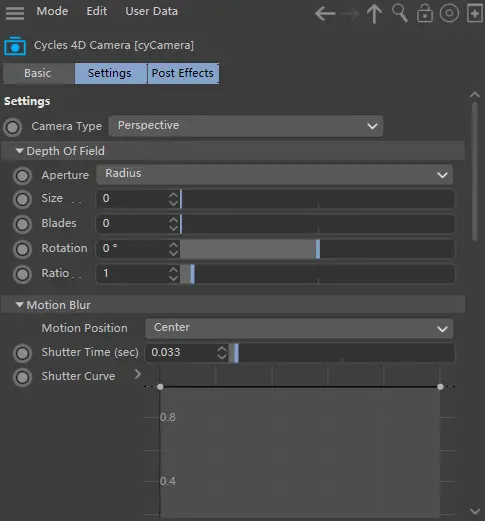This screenshot has height=521, width=485.
Task: Open the Camera Type Perspective dropdown
Action: (x=246, y=126)
